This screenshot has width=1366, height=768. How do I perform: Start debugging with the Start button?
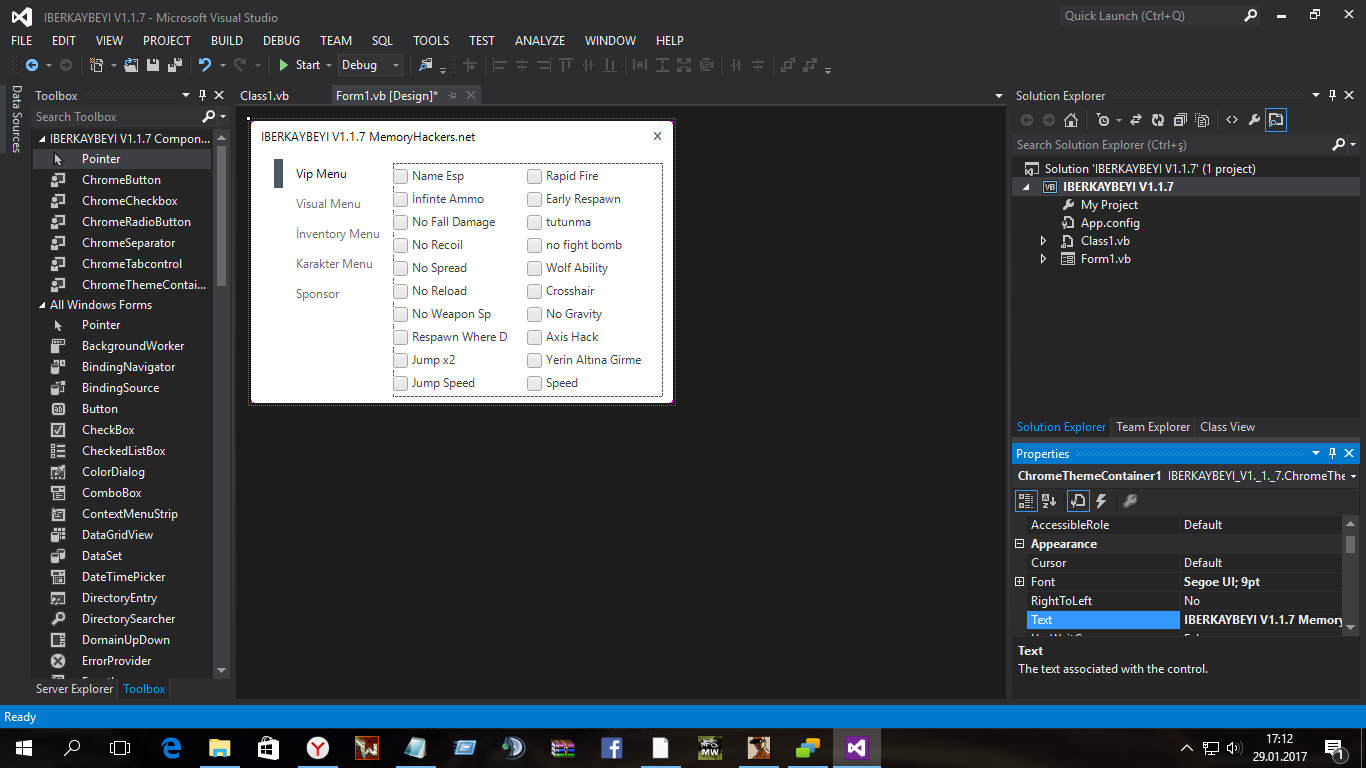pyautogui.click(x=299, y=65)
